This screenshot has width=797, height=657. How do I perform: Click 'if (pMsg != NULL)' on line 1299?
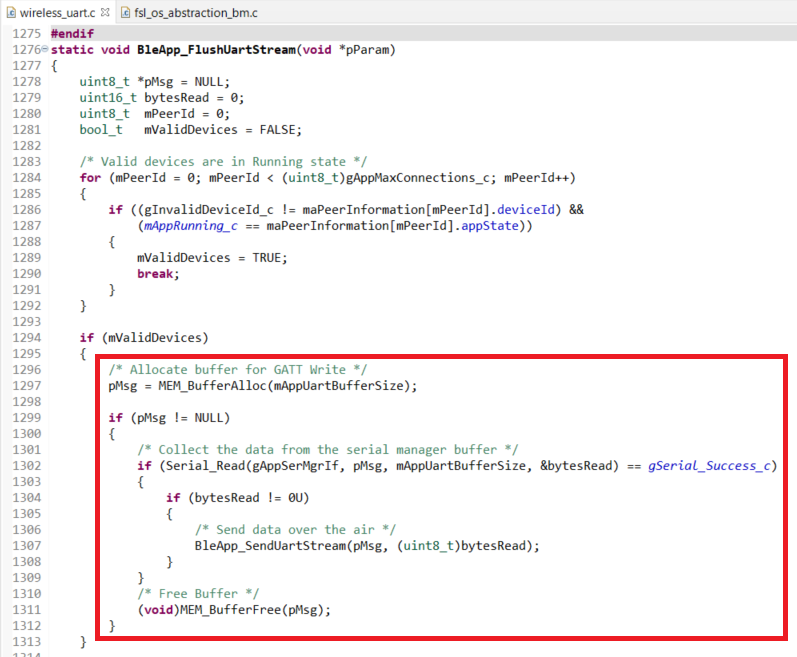tap(169, 418)
